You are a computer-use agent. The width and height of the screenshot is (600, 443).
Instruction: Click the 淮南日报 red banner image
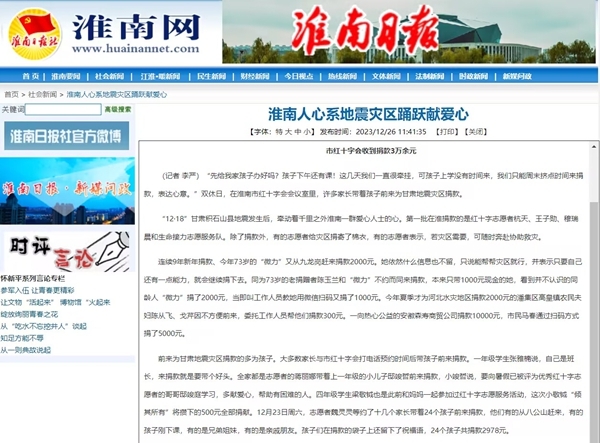coord(409,32)
